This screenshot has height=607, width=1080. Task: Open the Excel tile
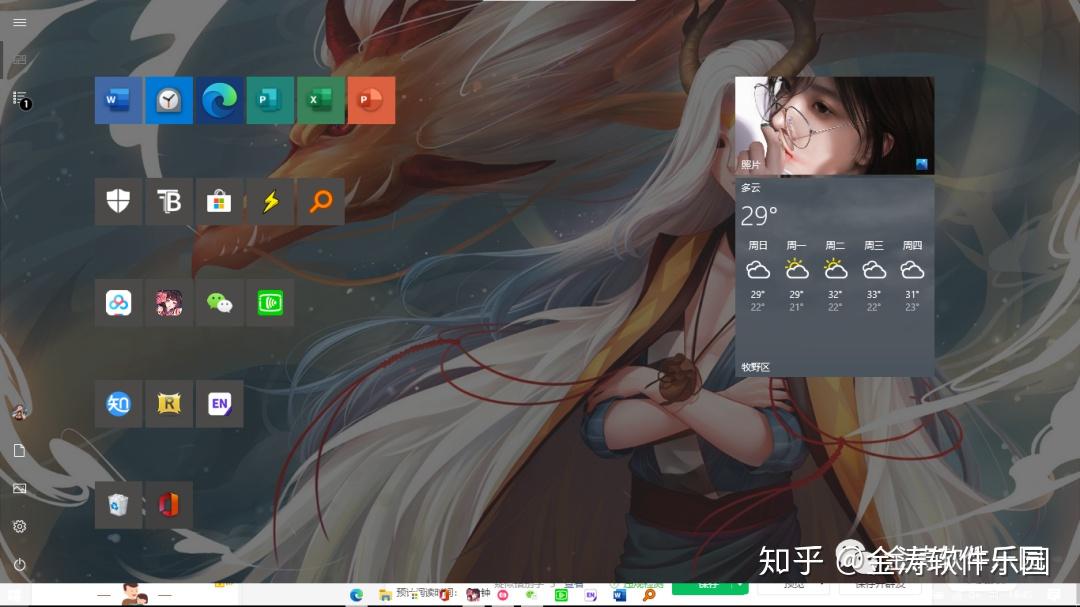coord(321,100)
